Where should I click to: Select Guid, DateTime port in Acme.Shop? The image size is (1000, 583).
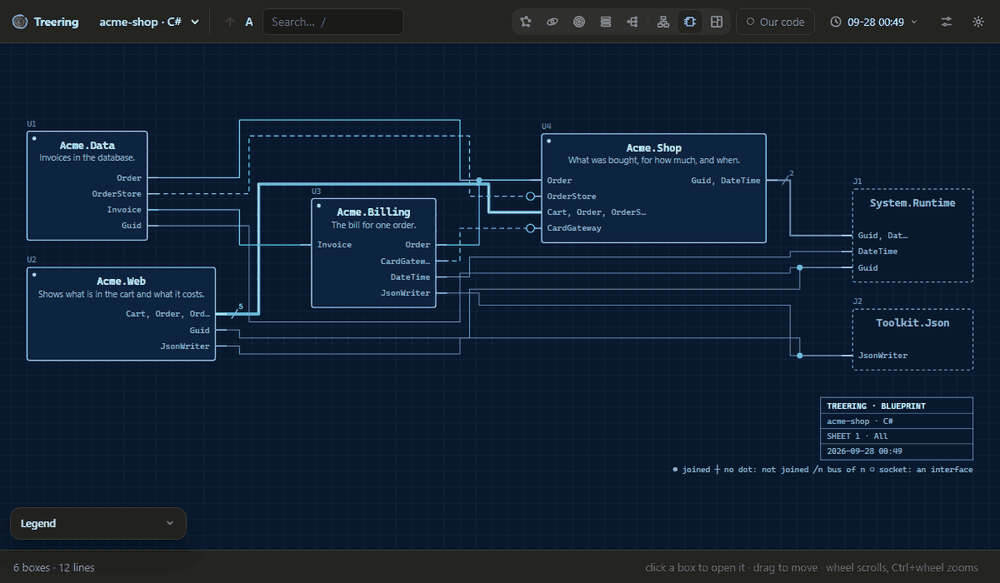coord(726,181)
